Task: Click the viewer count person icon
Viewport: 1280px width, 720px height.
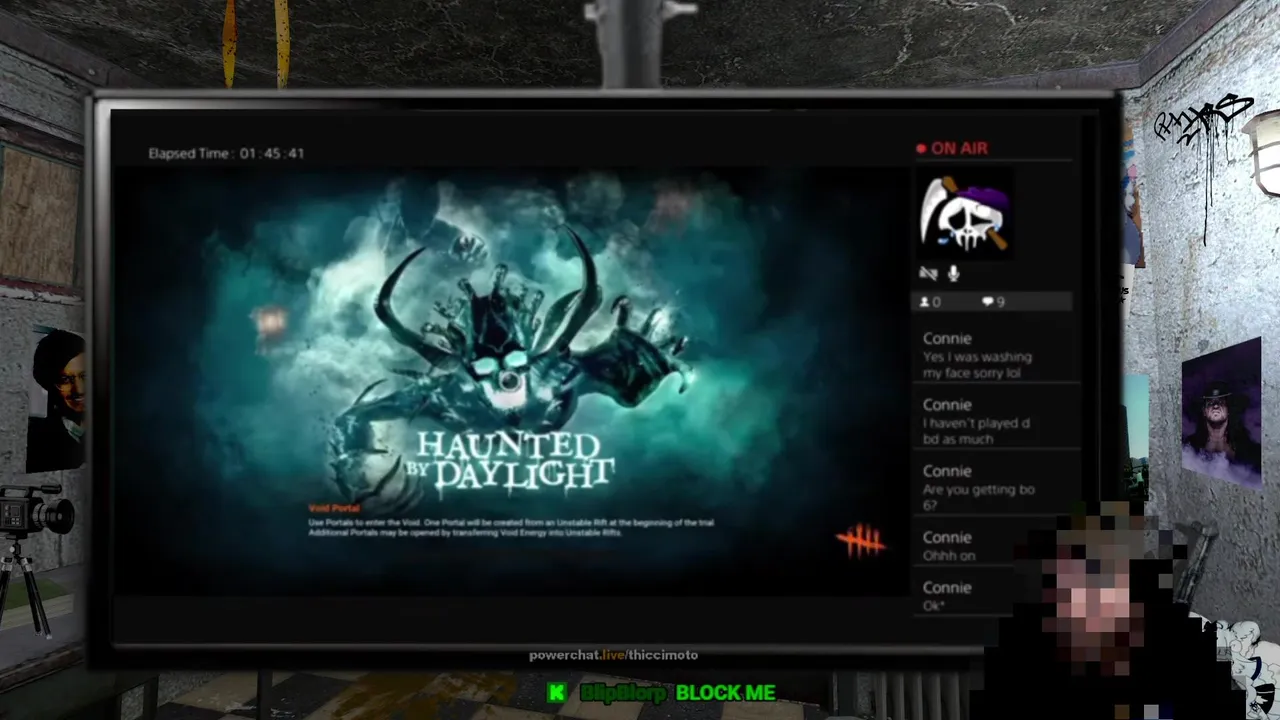Action: click(925, 302)
